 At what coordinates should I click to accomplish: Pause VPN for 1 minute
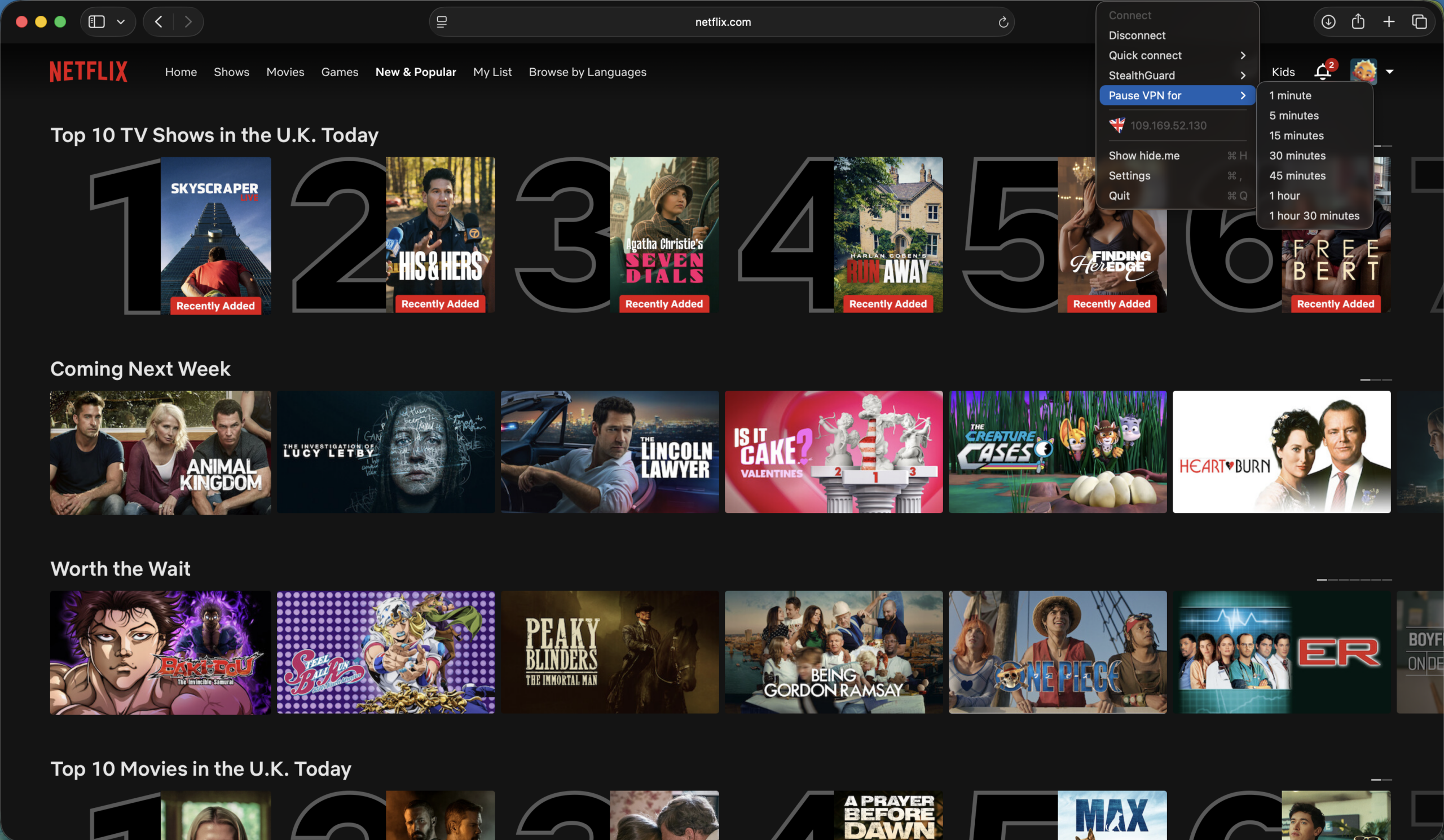pyautogui.click(x=1314, y=96)
